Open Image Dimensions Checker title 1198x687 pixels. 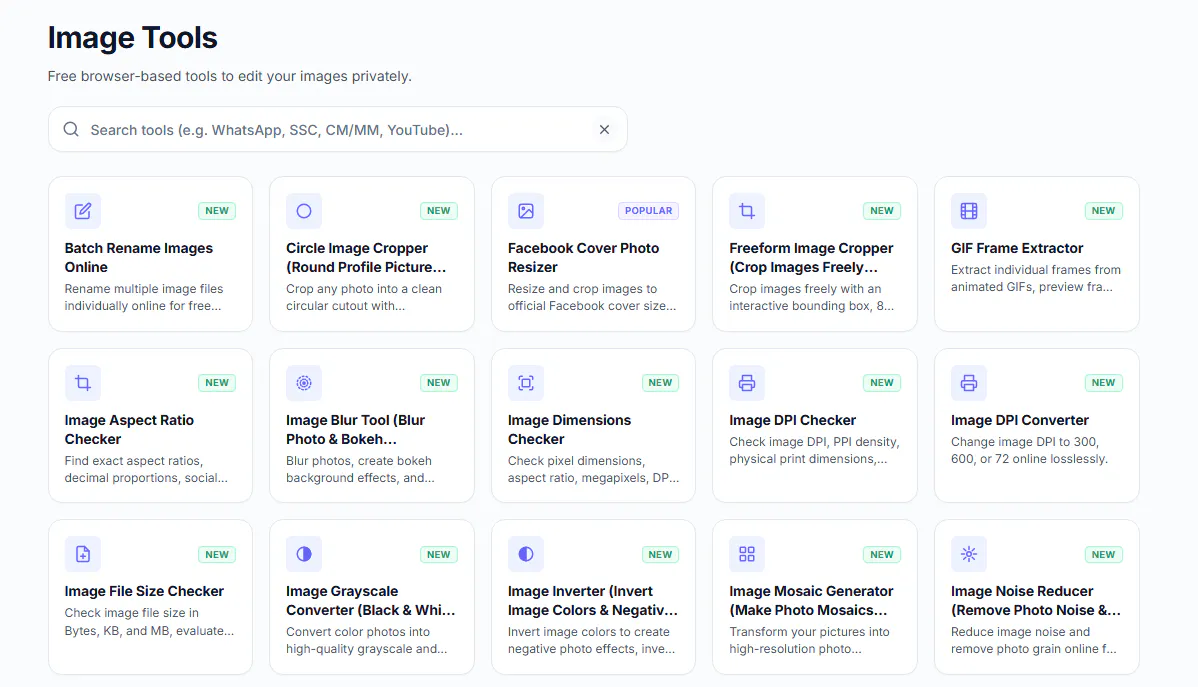569,429
